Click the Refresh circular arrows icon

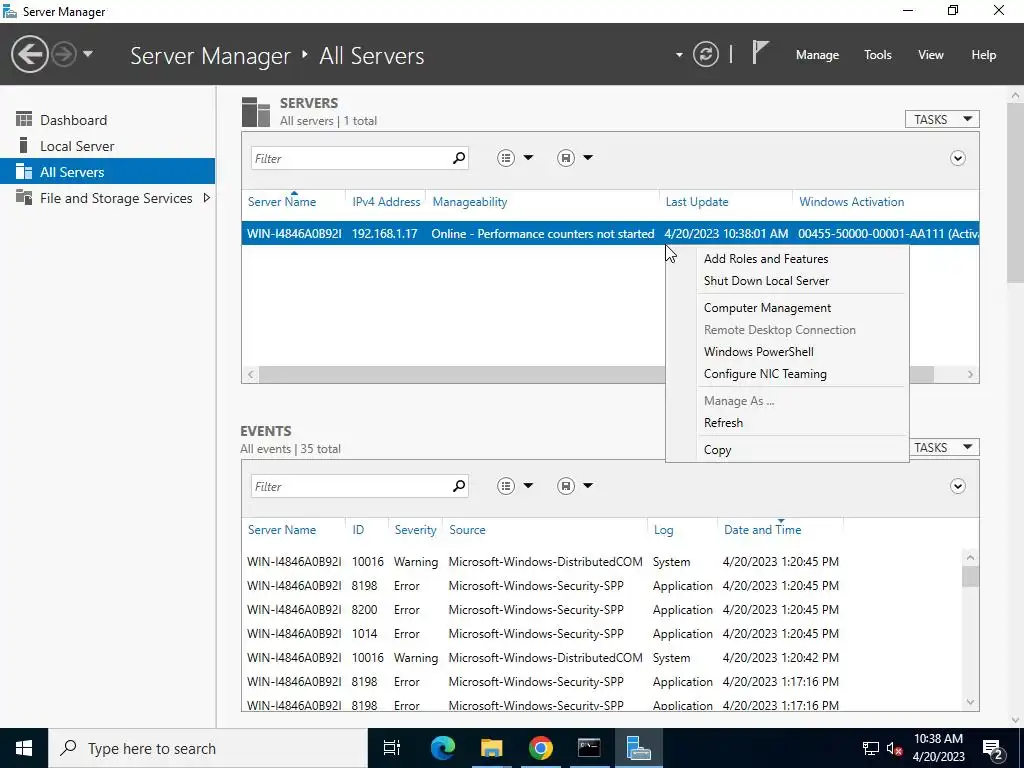coord(706,54)
